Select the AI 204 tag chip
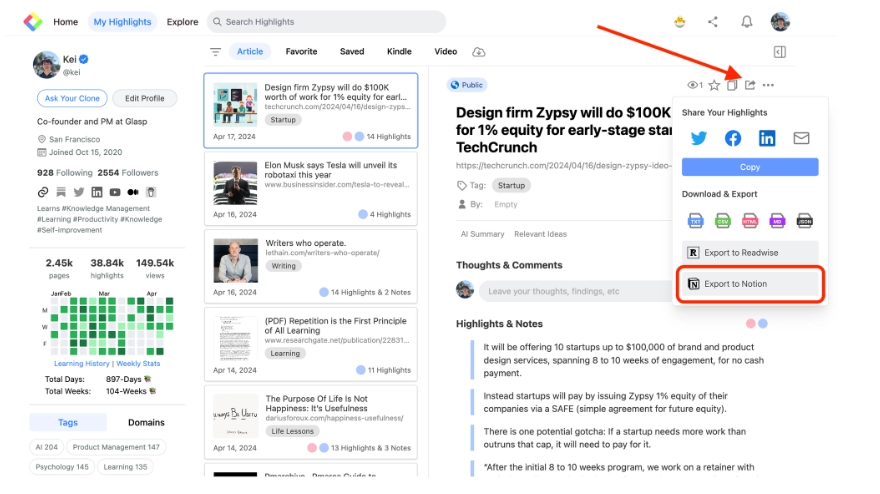Screen dimensions: 880x494 [47, 447]
